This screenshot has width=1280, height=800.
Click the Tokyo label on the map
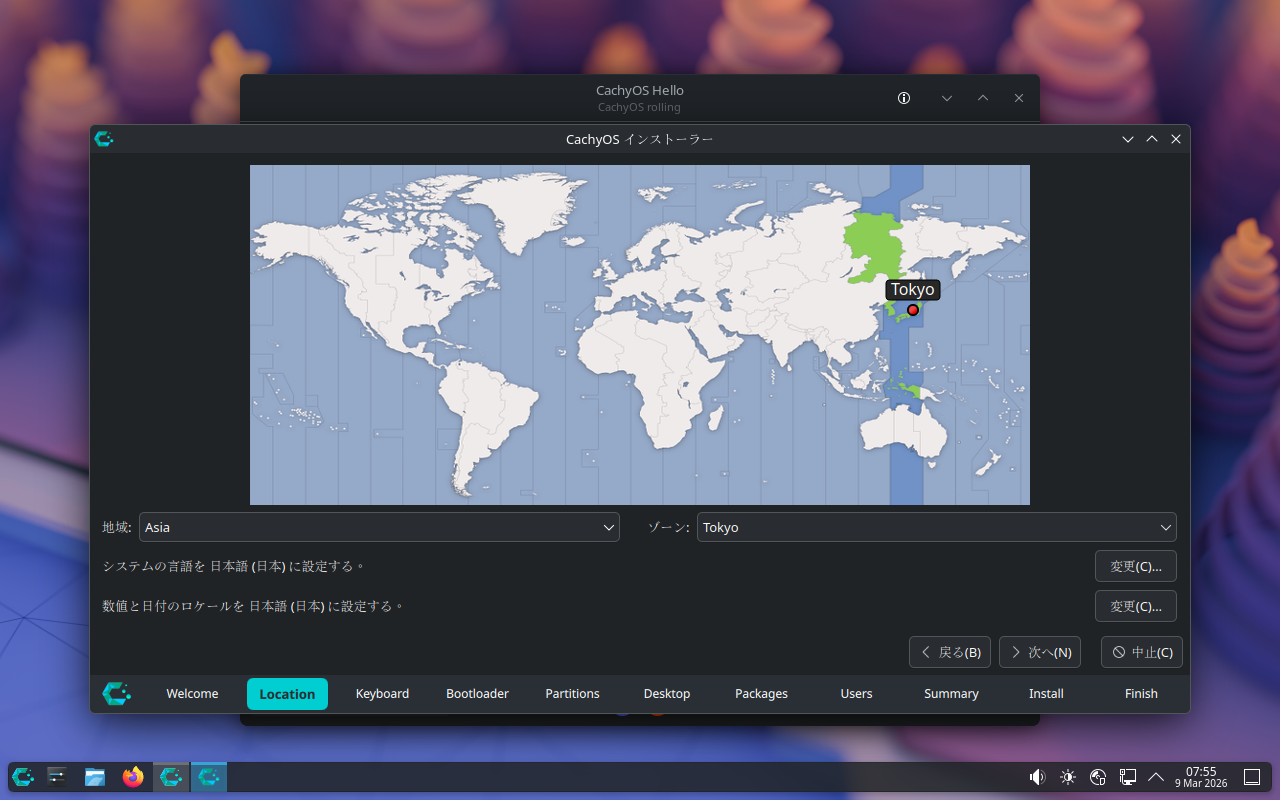(x=913, y=290)
